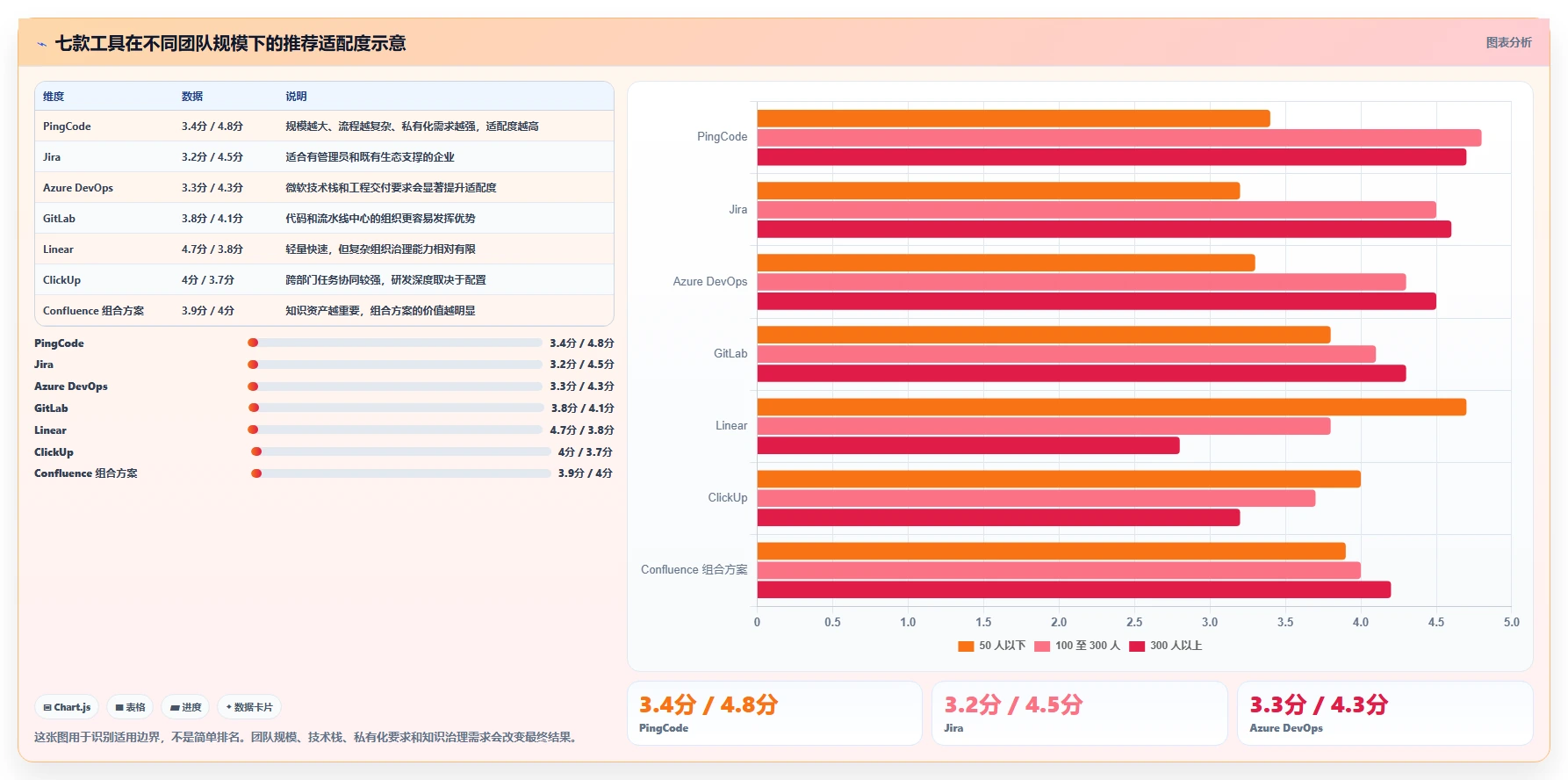Open the PingCode 3.4分 / 4.8分 data card

(774, 713)
